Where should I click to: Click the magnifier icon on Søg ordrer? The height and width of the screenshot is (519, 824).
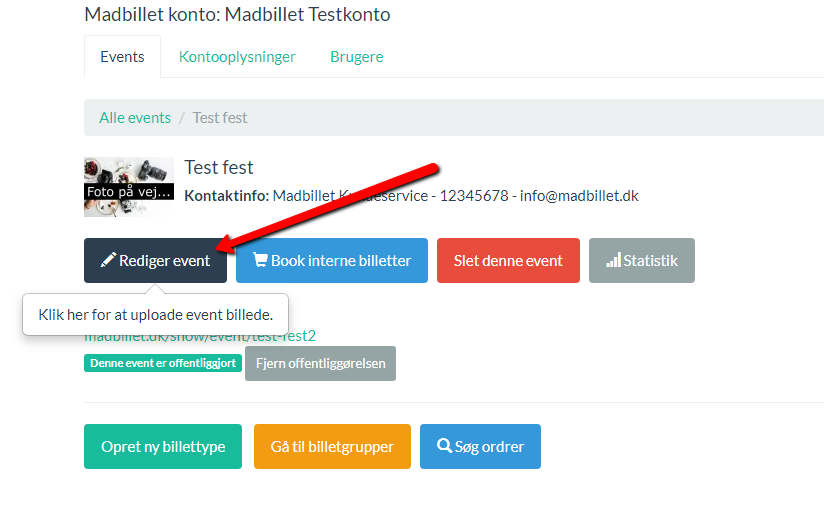445,445
